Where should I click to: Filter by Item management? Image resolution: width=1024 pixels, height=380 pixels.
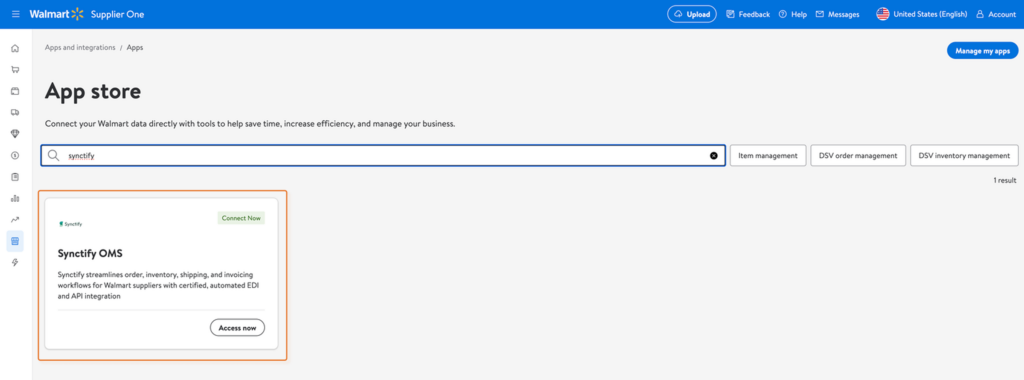768,155
